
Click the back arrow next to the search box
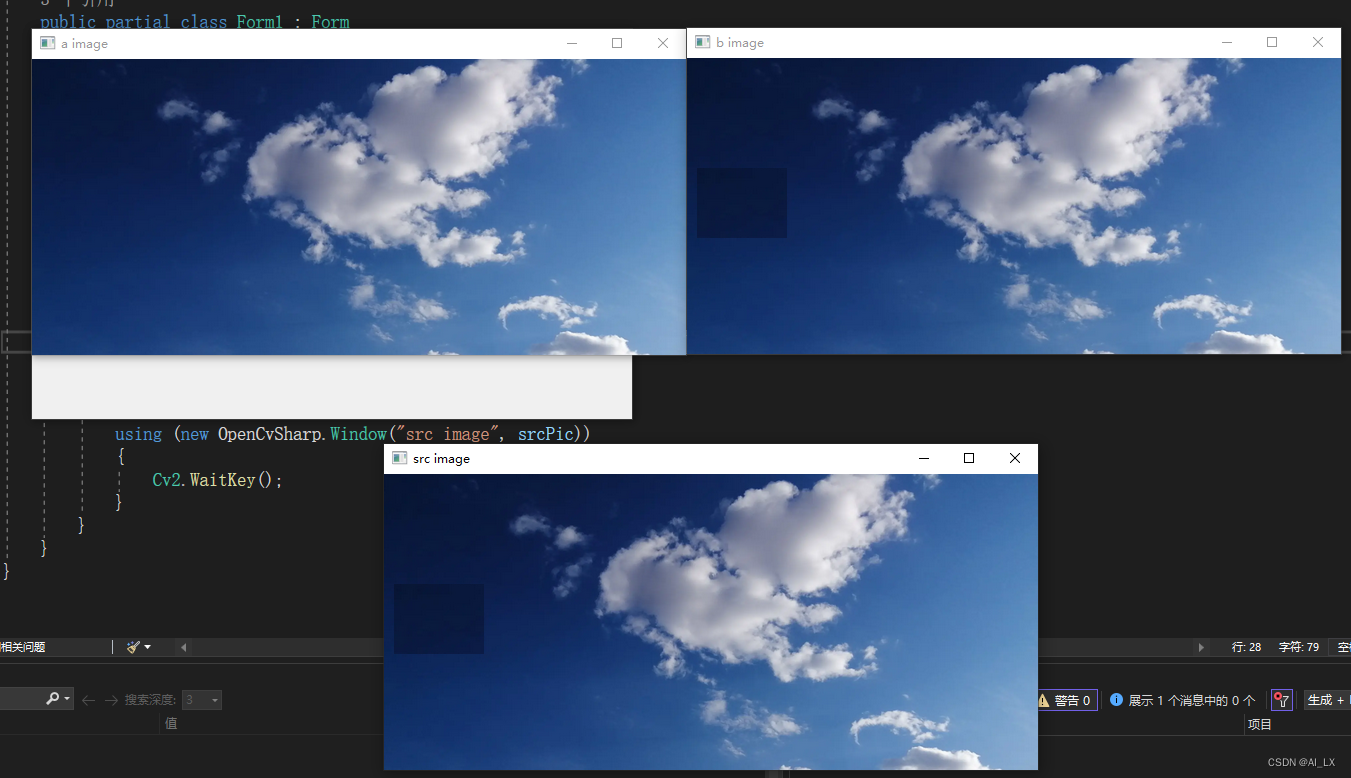coord(88,700)
